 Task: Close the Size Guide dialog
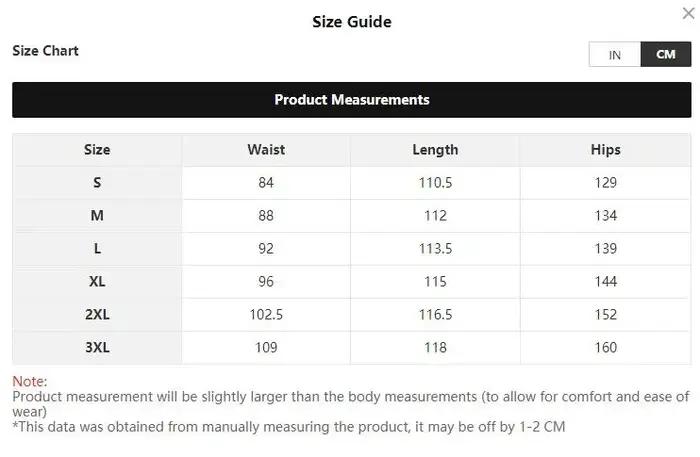[x=688, y=13]
